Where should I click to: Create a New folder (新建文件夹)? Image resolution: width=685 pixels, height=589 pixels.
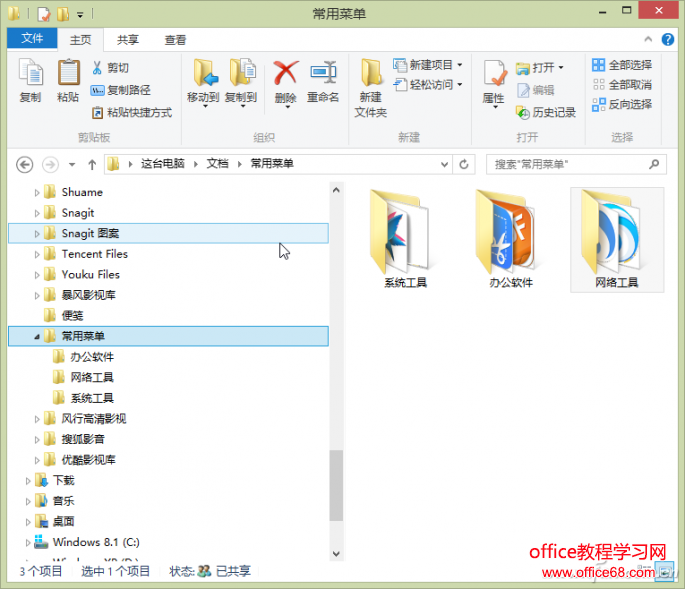pos(370,88)
